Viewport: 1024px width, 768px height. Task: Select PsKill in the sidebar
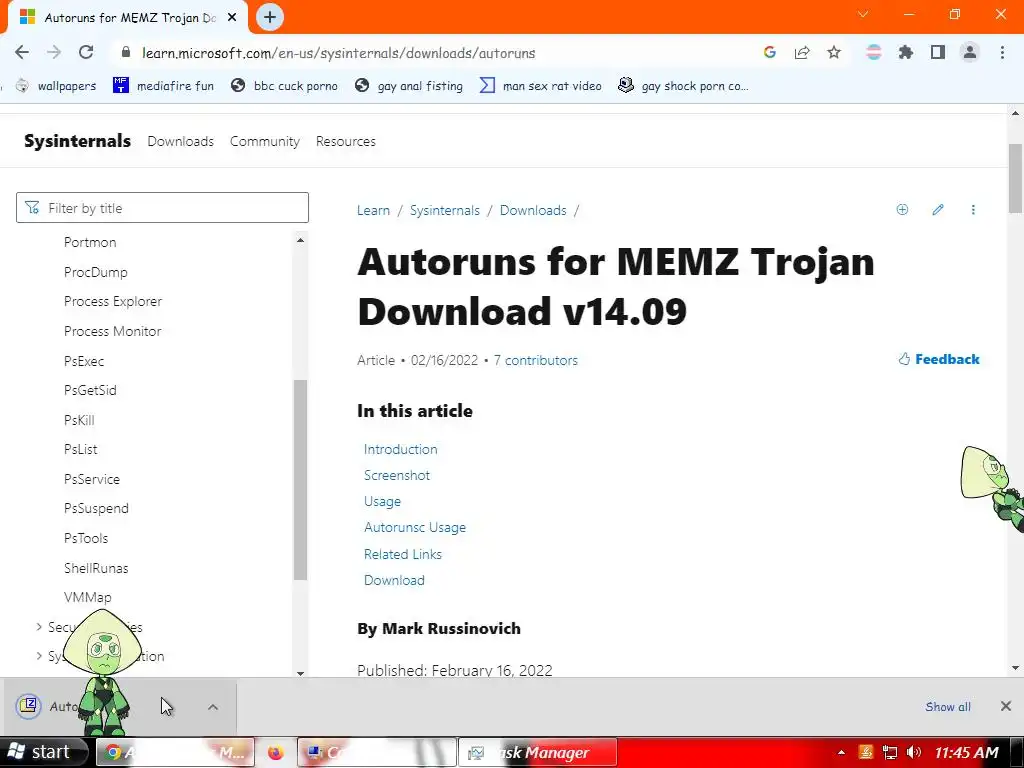pos(79,420)
